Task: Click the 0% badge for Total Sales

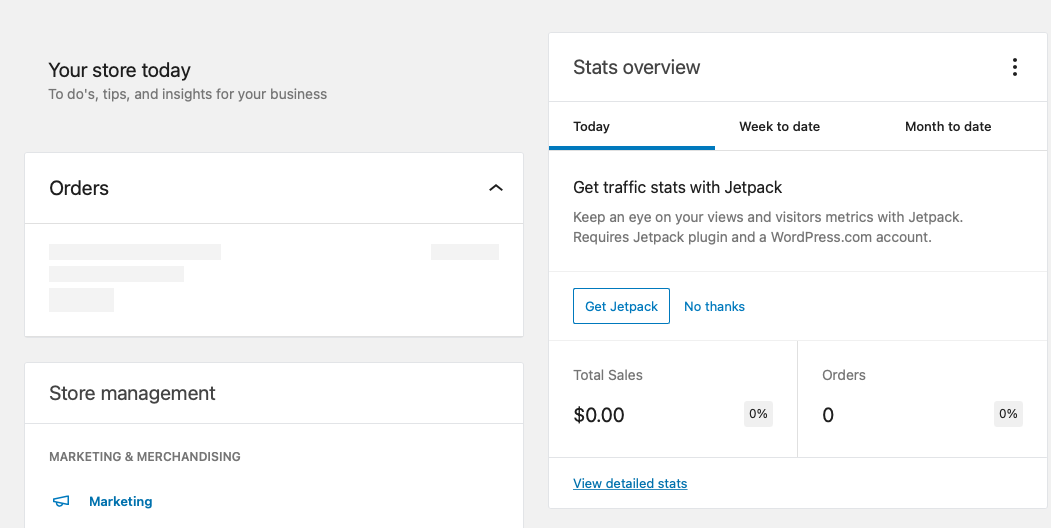Action: click(758, 414)
